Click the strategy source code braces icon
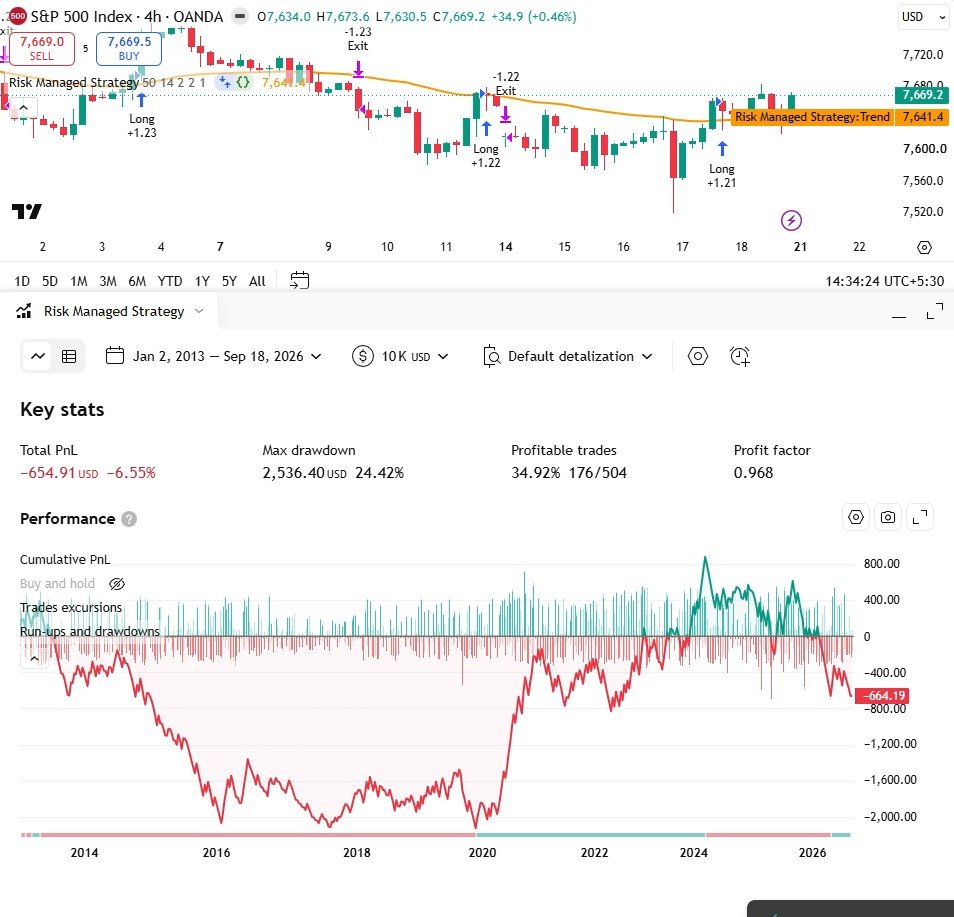The height and width of the screenshot is (917, 954). [x=243, y=82]
